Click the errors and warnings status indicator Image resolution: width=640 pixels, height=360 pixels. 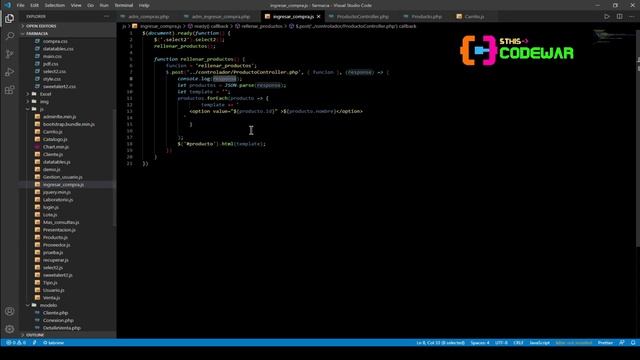16,342
